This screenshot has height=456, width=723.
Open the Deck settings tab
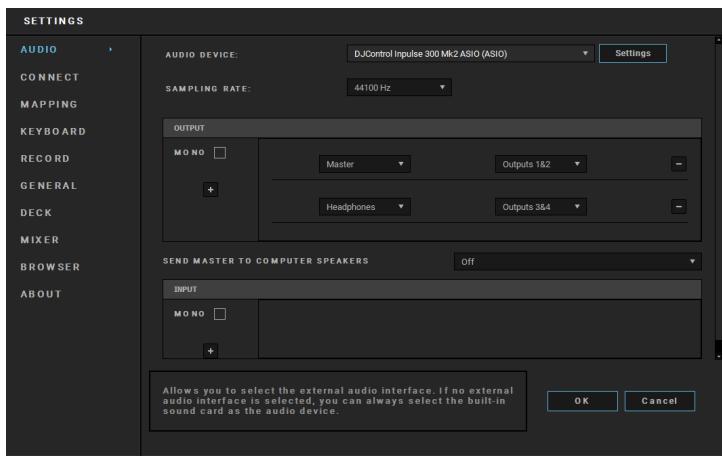pos(36,213)
